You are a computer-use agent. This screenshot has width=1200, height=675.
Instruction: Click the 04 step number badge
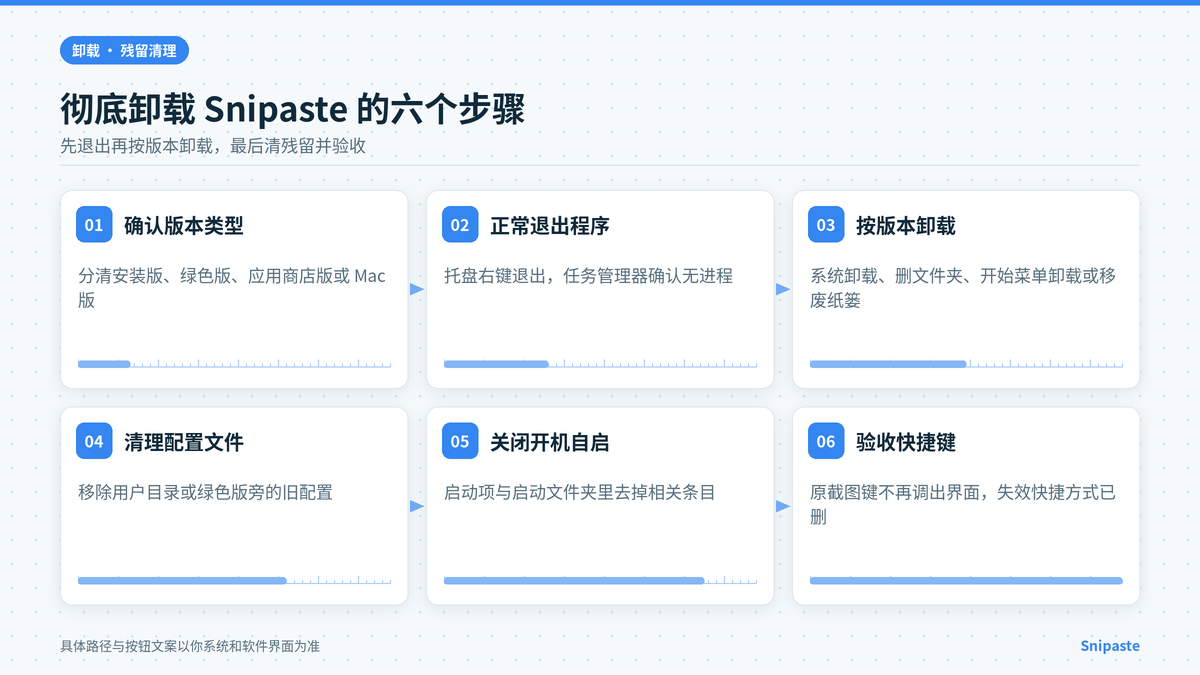[x=94, y=441]
